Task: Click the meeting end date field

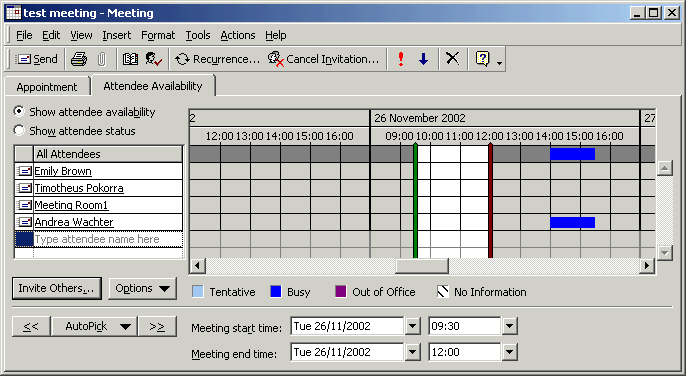Action: point(347,352)
